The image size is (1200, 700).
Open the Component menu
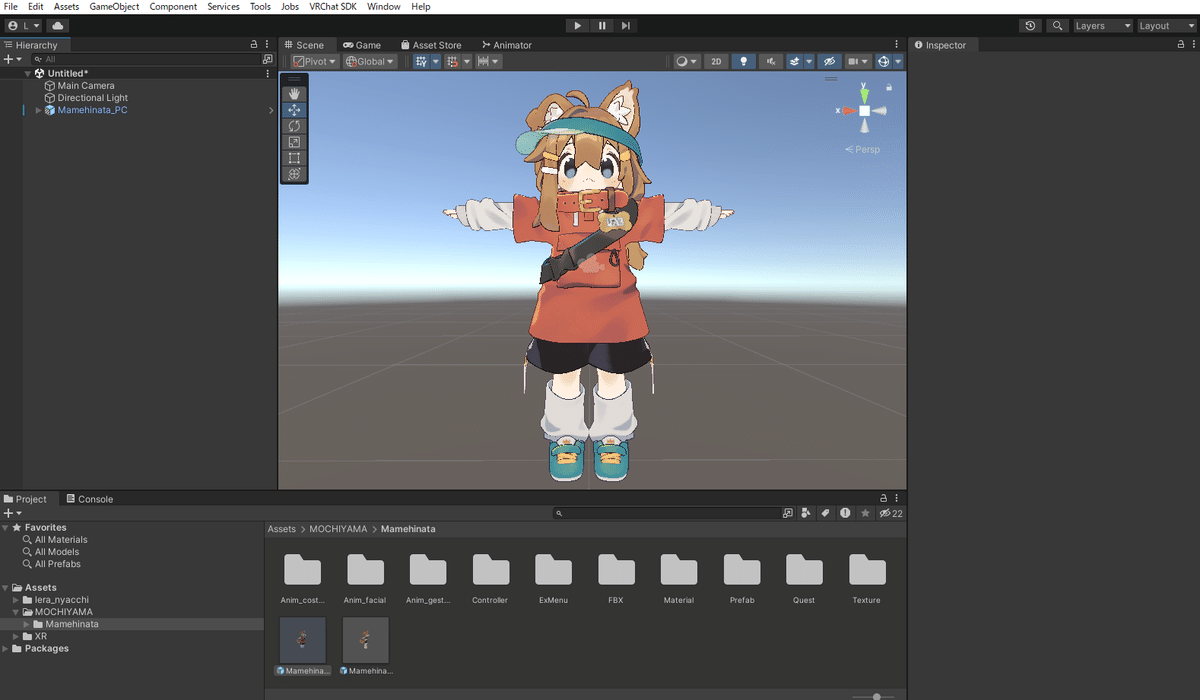pos(173,7)
